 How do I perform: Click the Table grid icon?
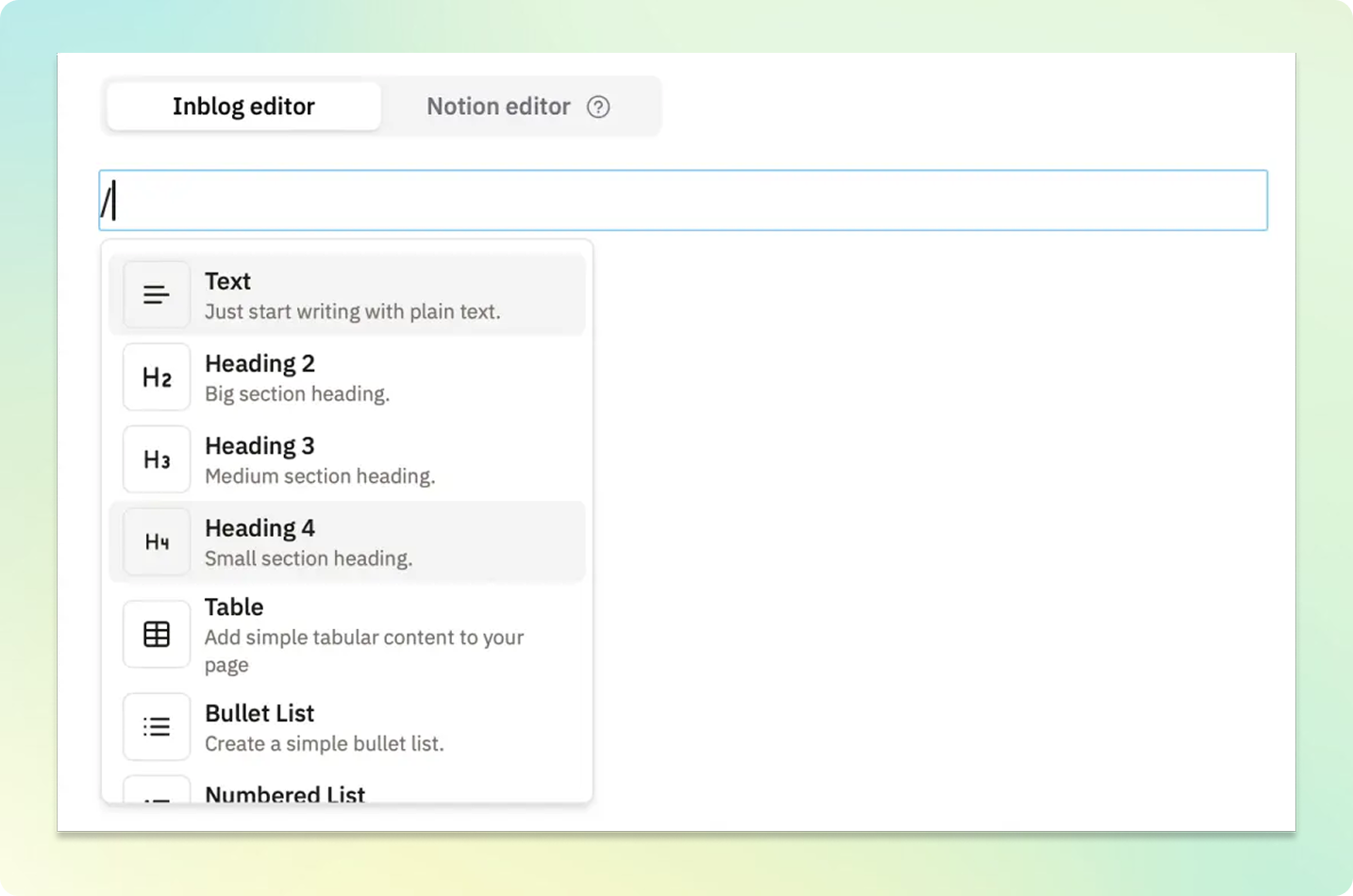[157, 635]
